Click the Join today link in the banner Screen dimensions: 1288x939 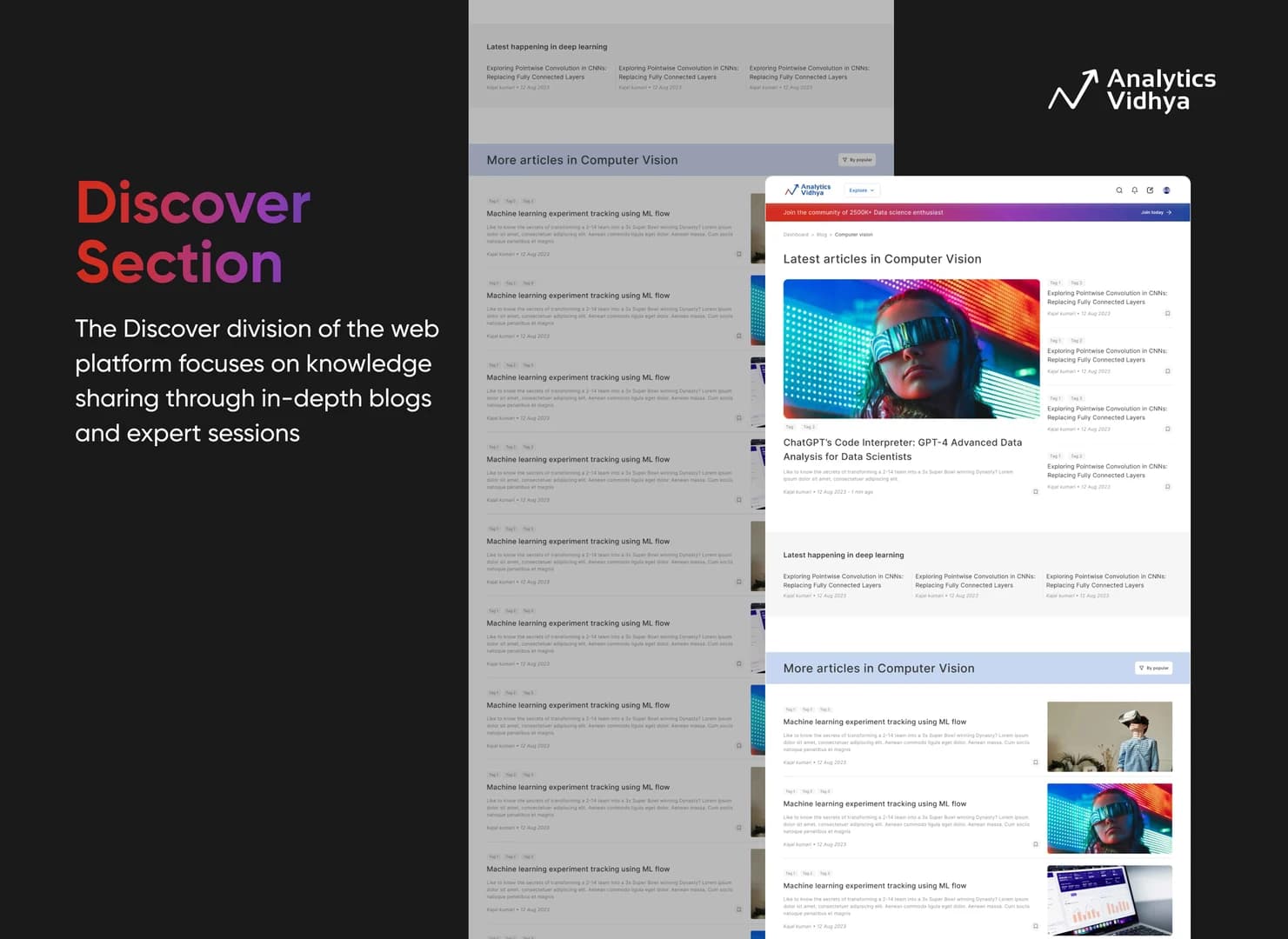point(1156,212)
